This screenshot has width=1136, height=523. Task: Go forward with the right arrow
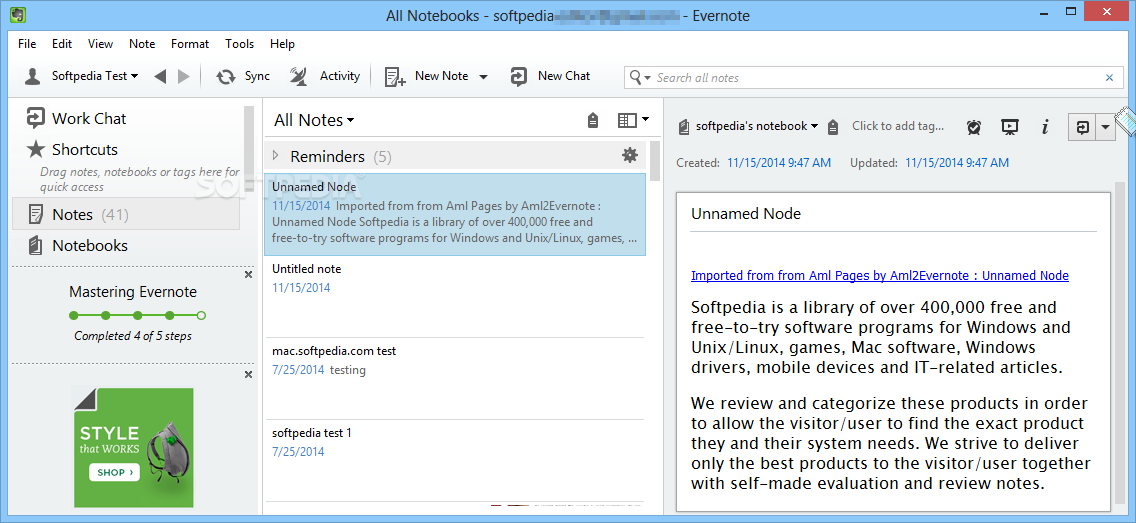[x=183, y=76]
